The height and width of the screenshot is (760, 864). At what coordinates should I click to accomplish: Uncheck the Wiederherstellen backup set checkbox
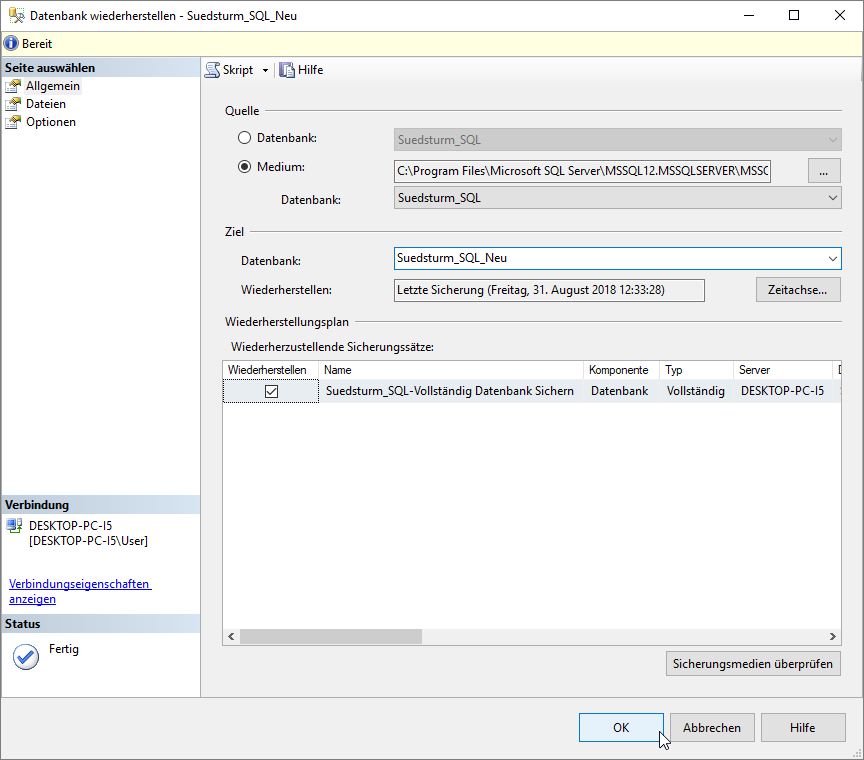[271, 392]
